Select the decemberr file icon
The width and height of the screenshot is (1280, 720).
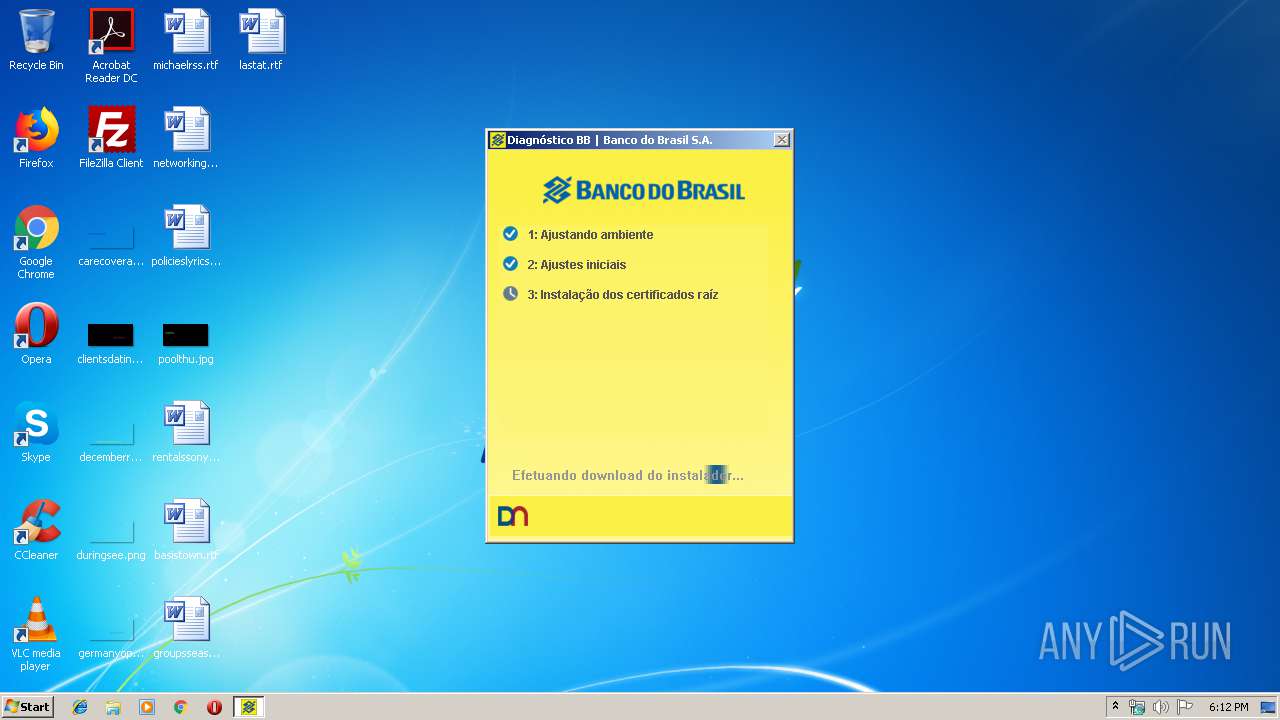coord(111,440)
